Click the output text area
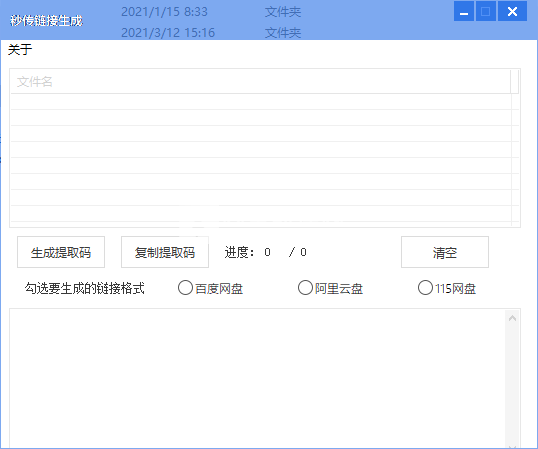The image size is (538, 449). (x=257, y=378)
